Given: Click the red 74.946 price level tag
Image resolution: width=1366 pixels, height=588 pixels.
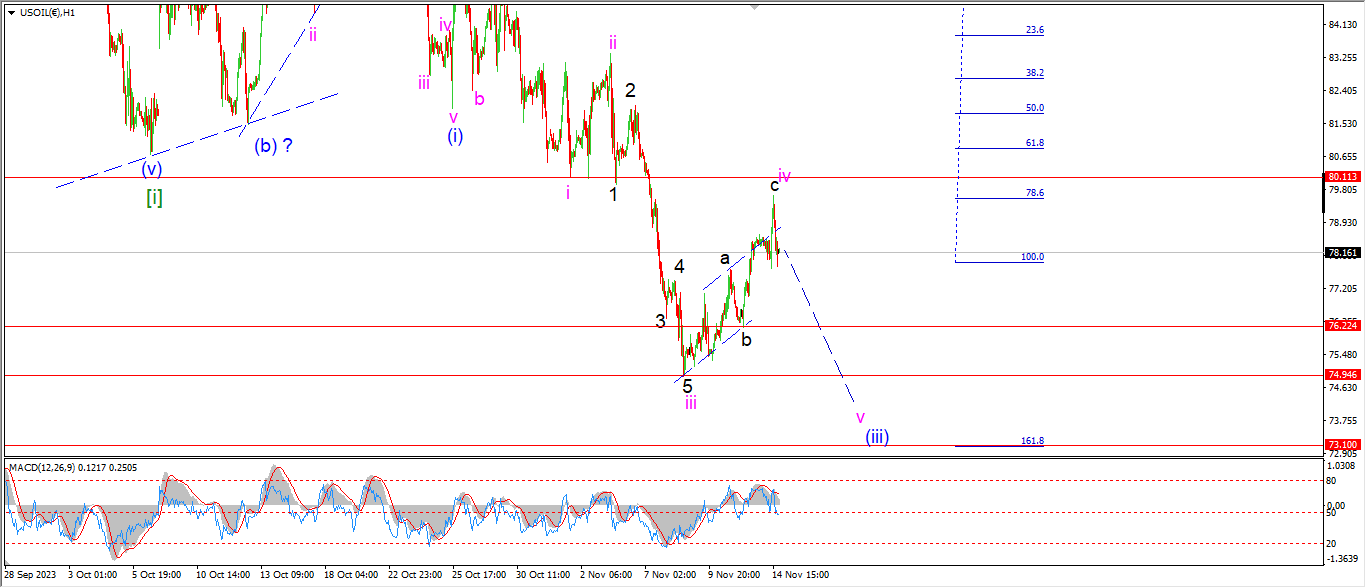Looking at the screenshot, I should coord(1342,375).
